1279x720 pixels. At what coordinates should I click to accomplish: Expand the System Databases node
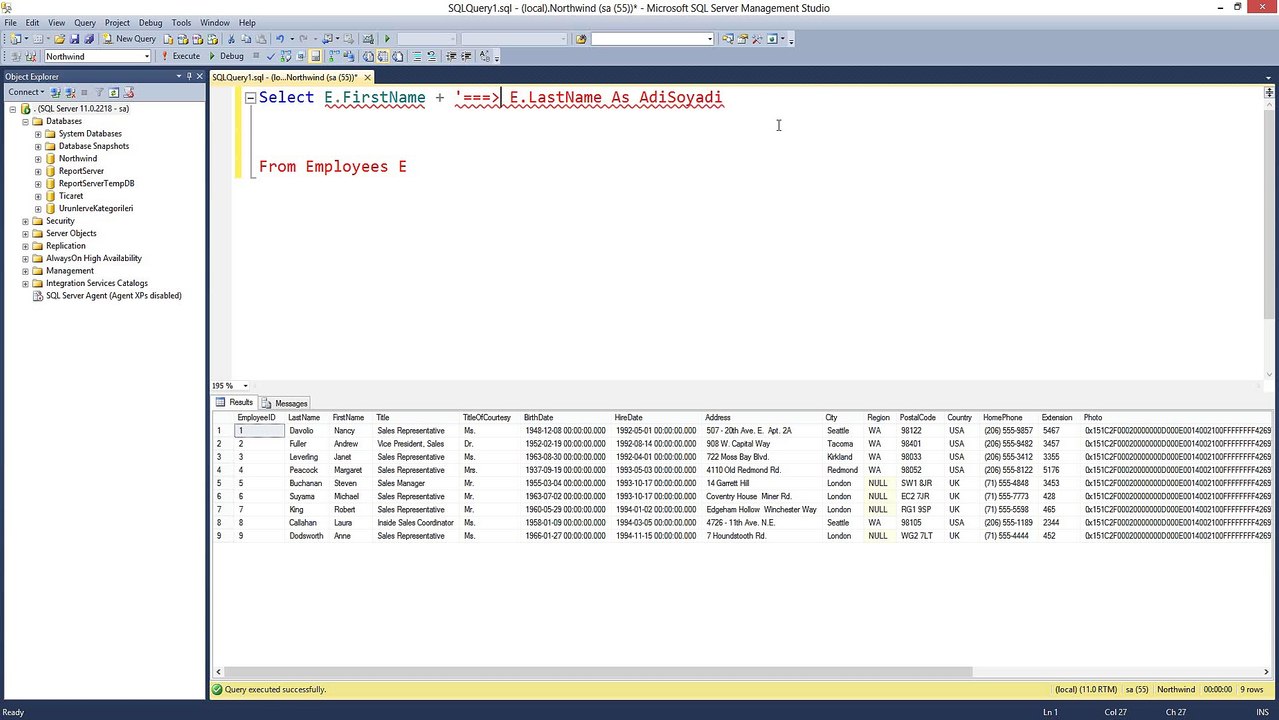38,134
